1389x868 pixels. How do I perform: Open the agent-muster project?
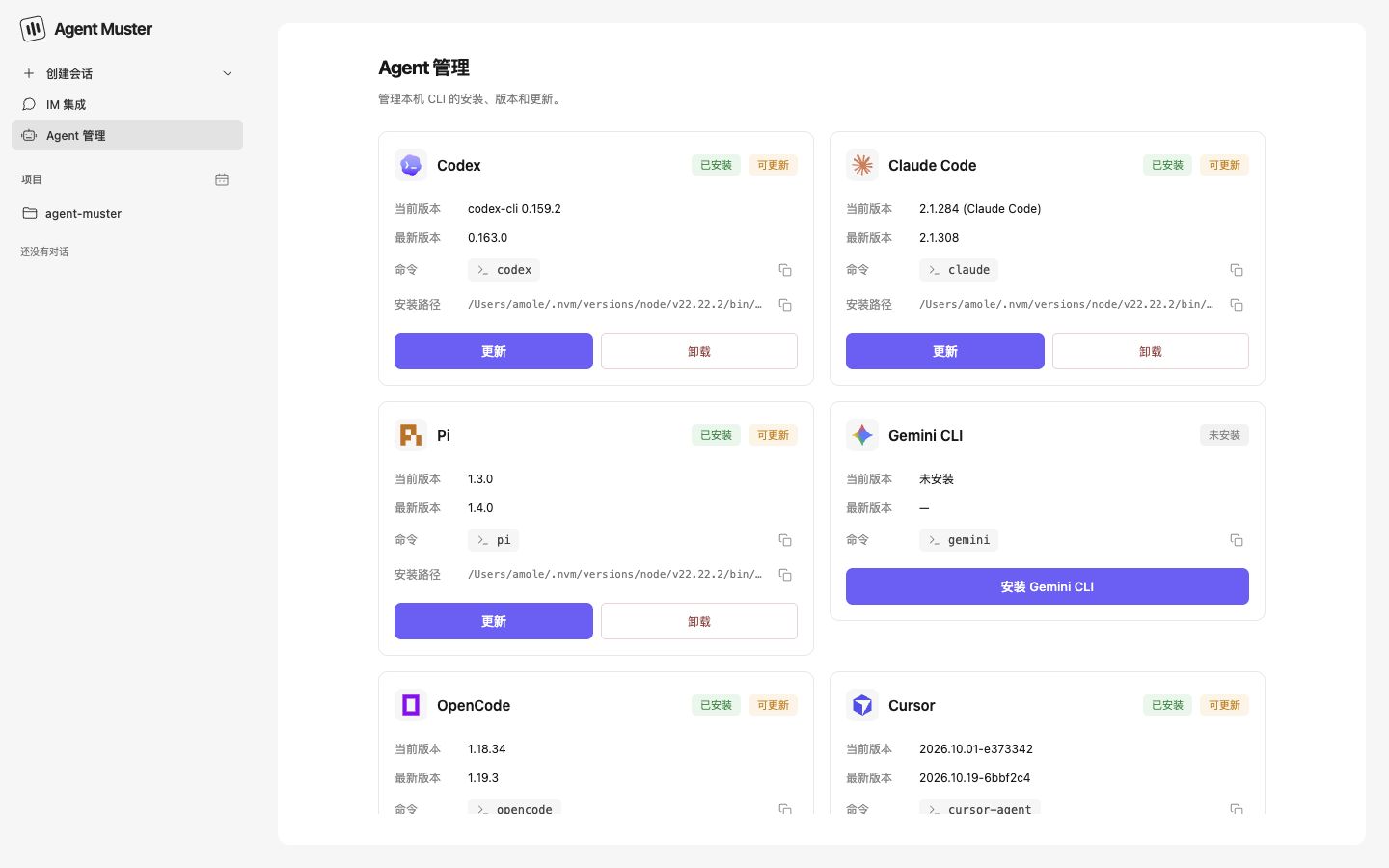127,213
